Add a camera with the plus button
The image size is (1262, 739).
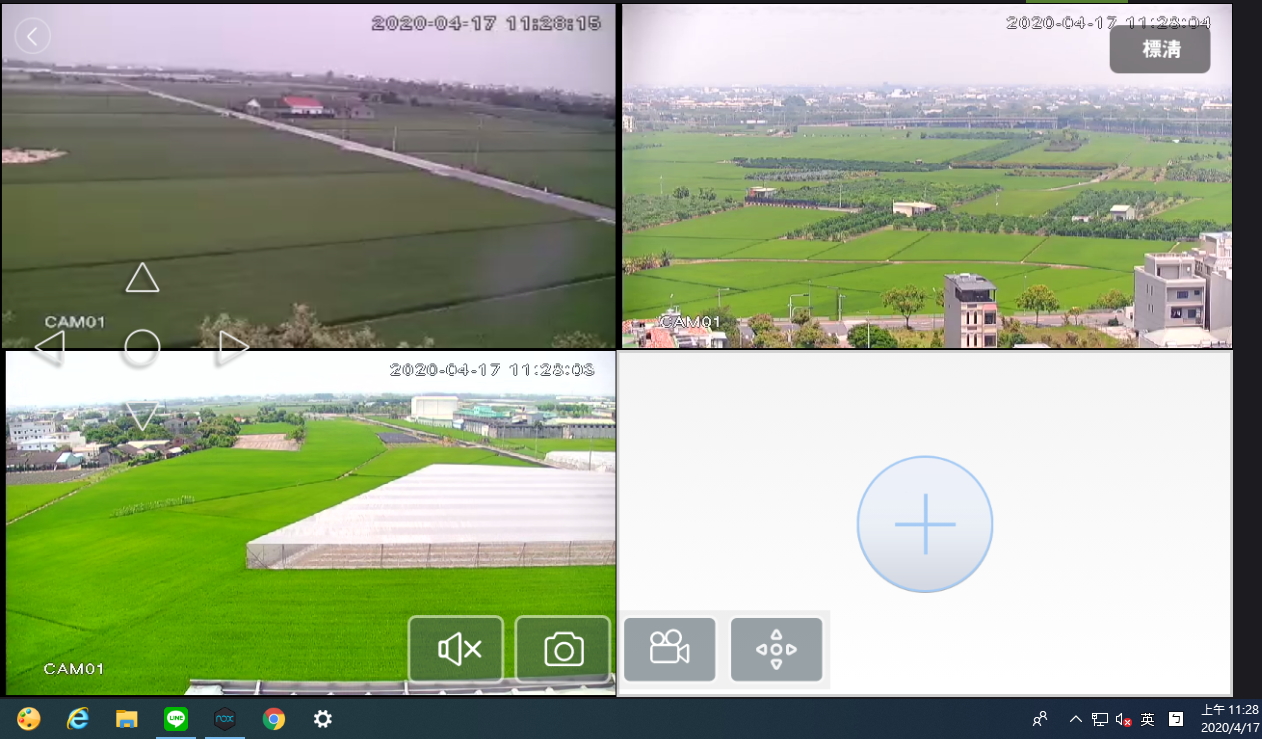(x=924, y=524)
